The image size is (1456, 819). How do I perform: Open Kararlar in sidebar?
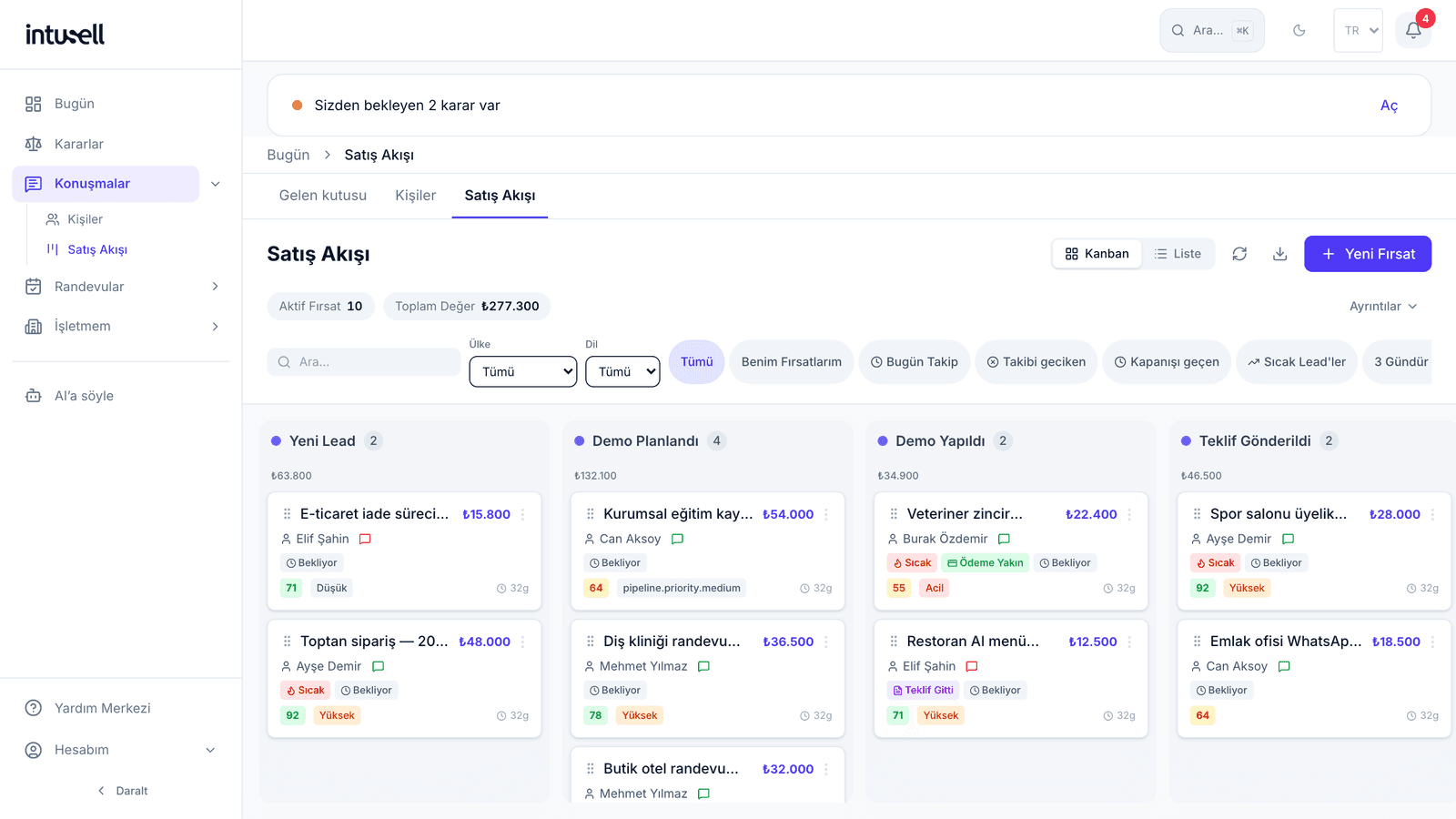point(121,144)
